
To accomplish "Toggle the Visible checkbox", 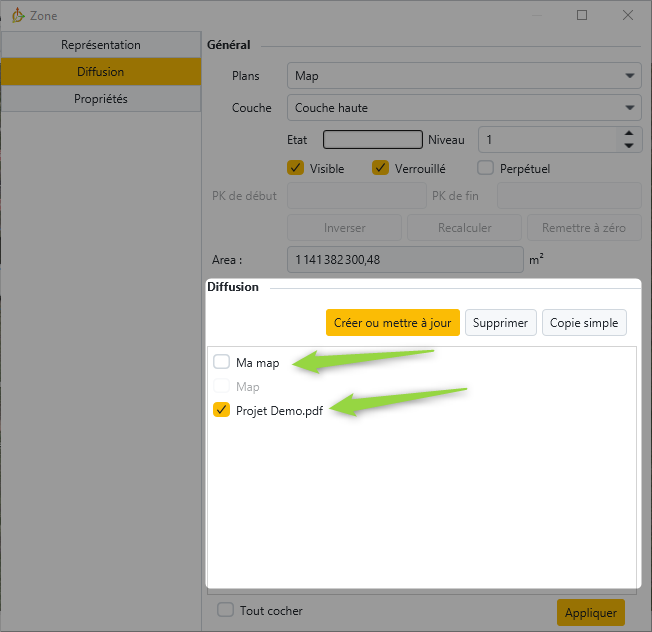I will point(296,168).
